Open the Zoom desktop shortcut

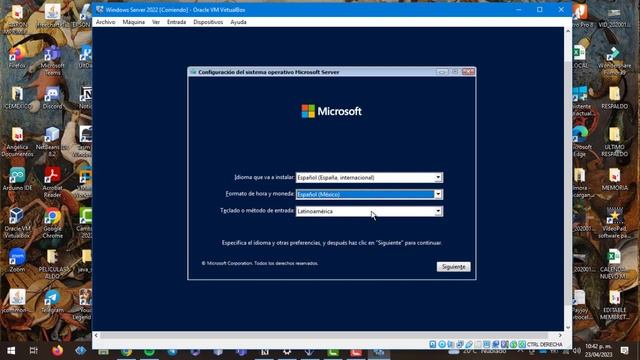click(x=17, y=261)
